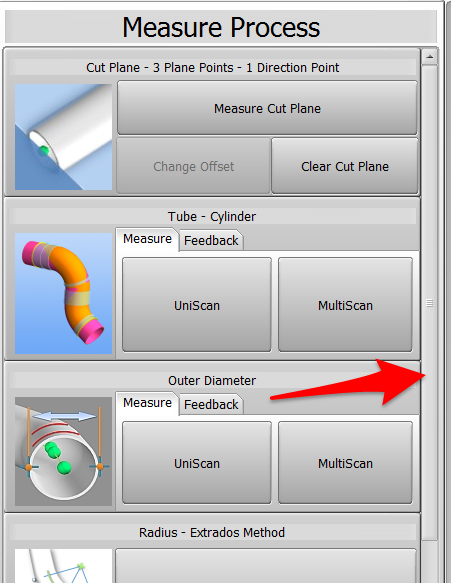
Task: Start UniScan for Tube - Cylinder
Action: coord(197,305)
